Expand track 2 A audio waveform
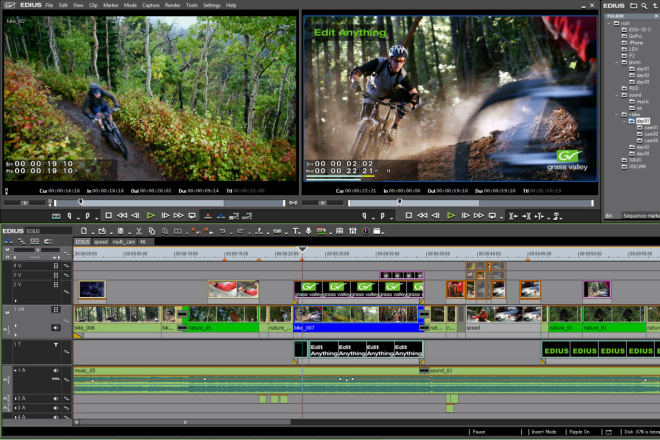 (16, 398)
